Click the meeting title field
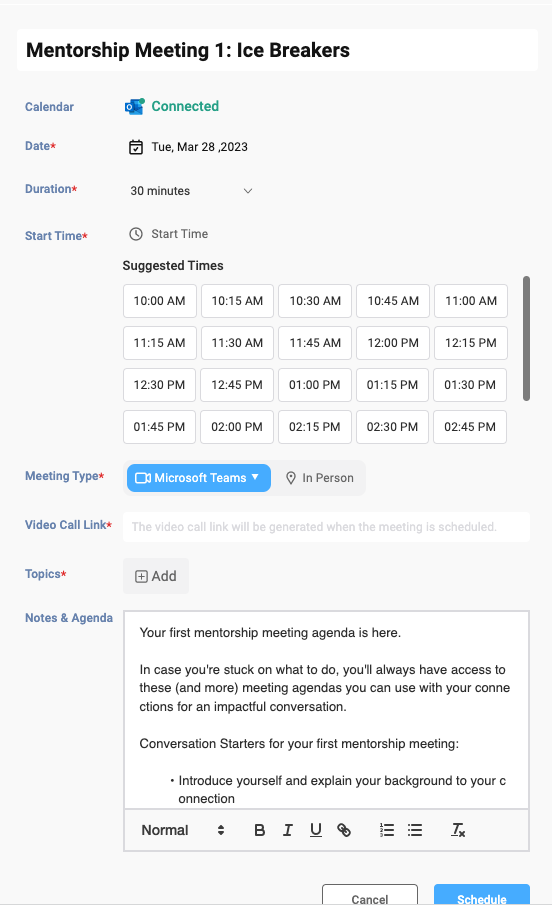The height and width of the screenshot is (909, 552). [277, 50]
